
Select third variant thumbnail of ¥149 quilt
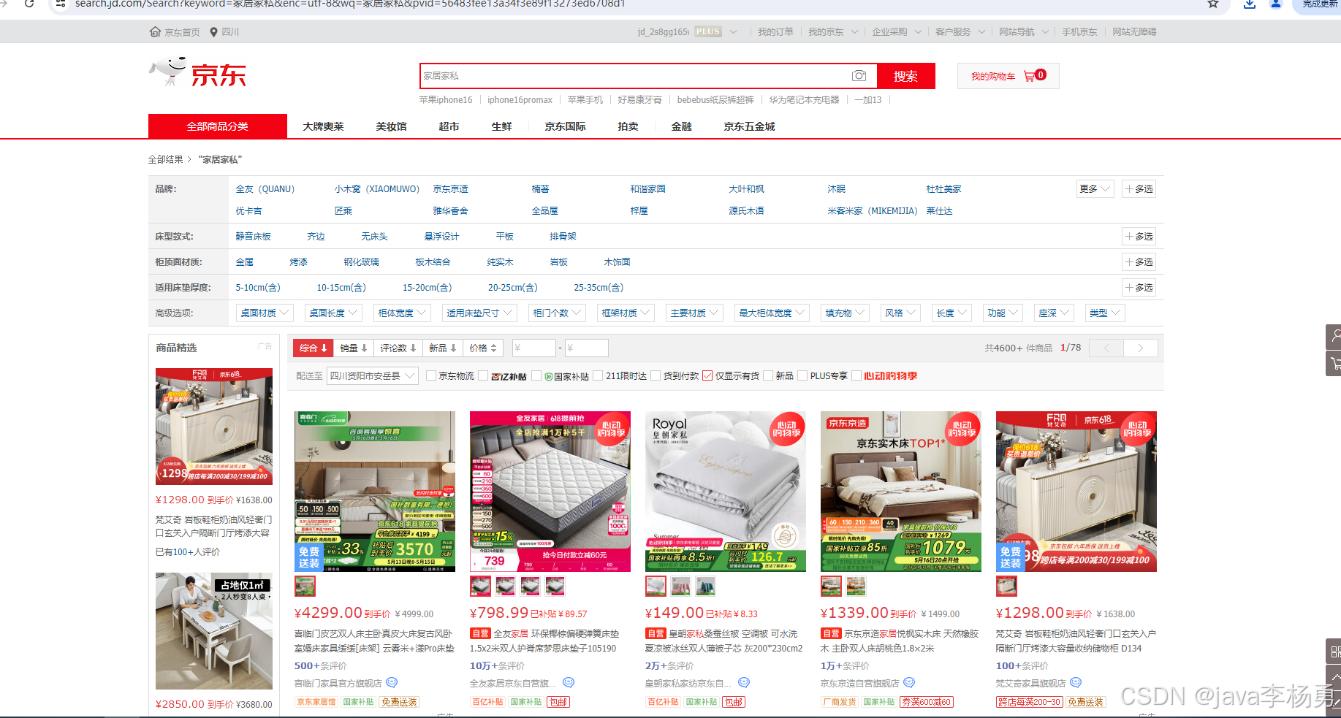pos(706,586)
